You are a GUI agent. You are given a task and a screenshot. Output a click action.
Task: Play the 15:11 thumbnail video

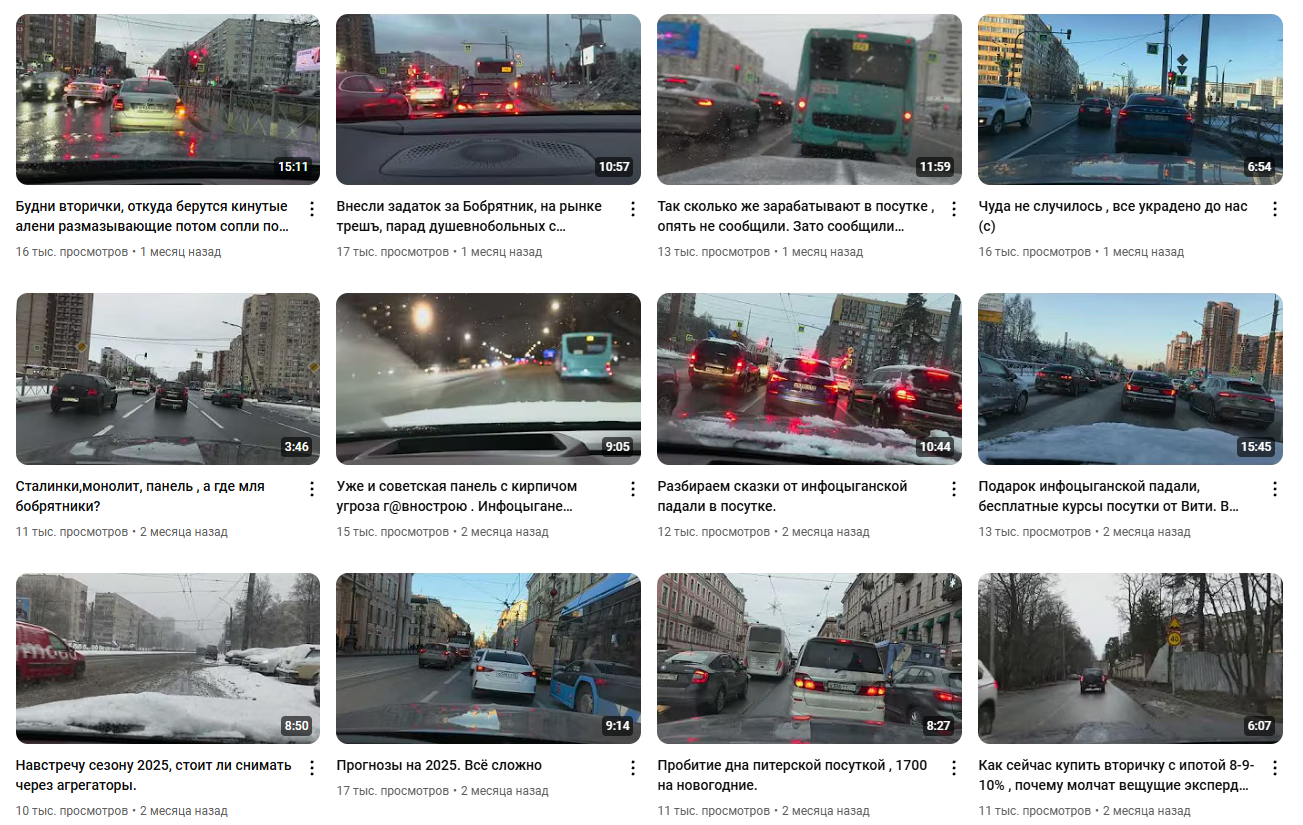click(168, 99)
